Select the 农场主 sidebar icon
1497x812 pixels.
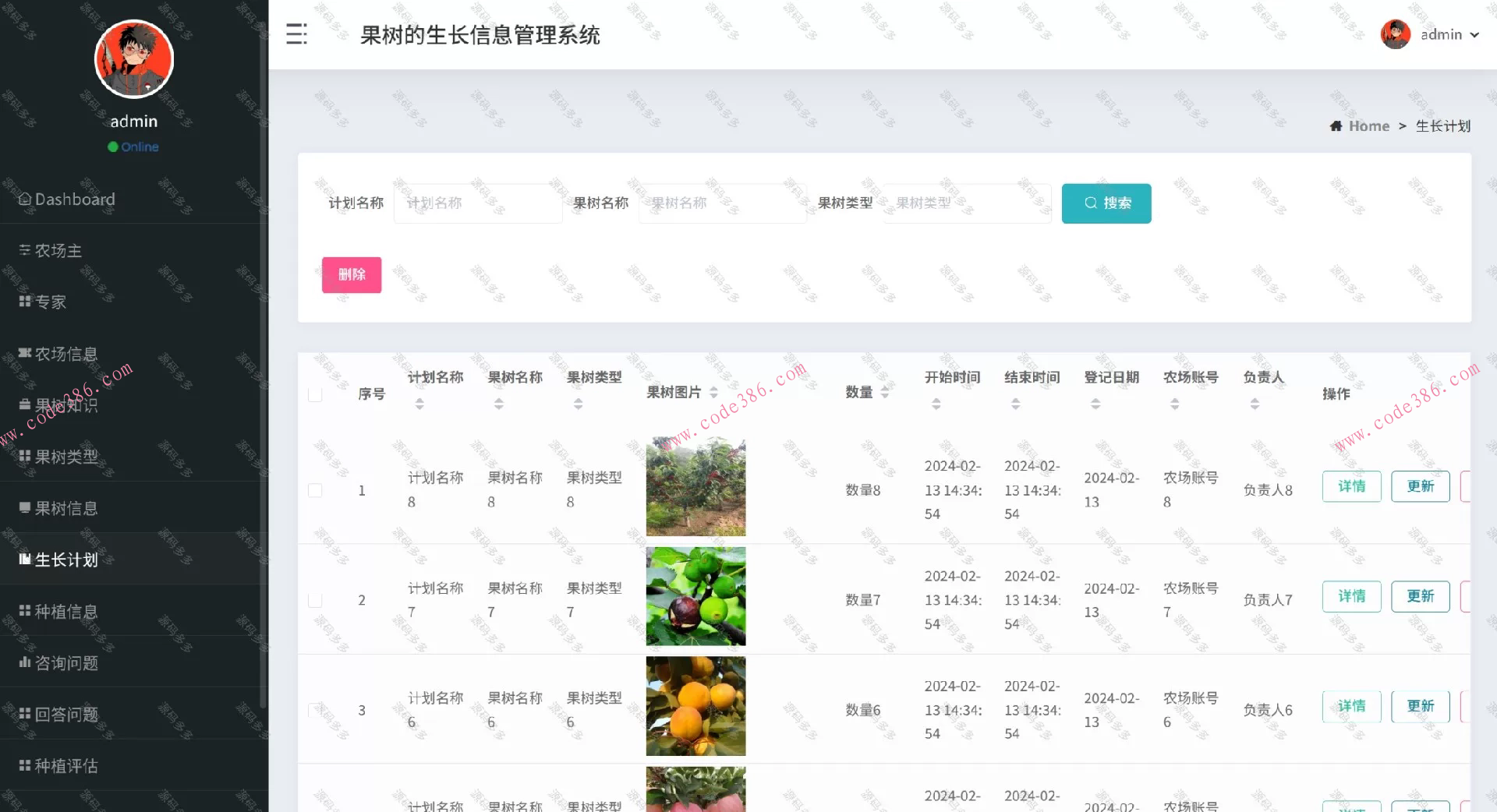[x=24, y=250]
